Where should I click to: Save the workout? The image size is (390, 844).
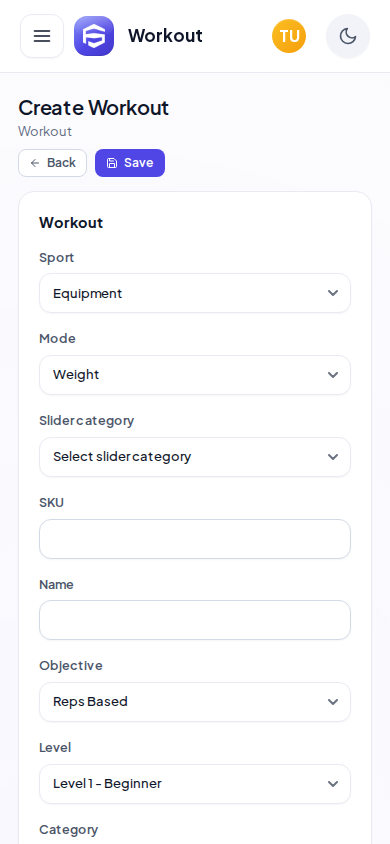click(x=130, y=163)
